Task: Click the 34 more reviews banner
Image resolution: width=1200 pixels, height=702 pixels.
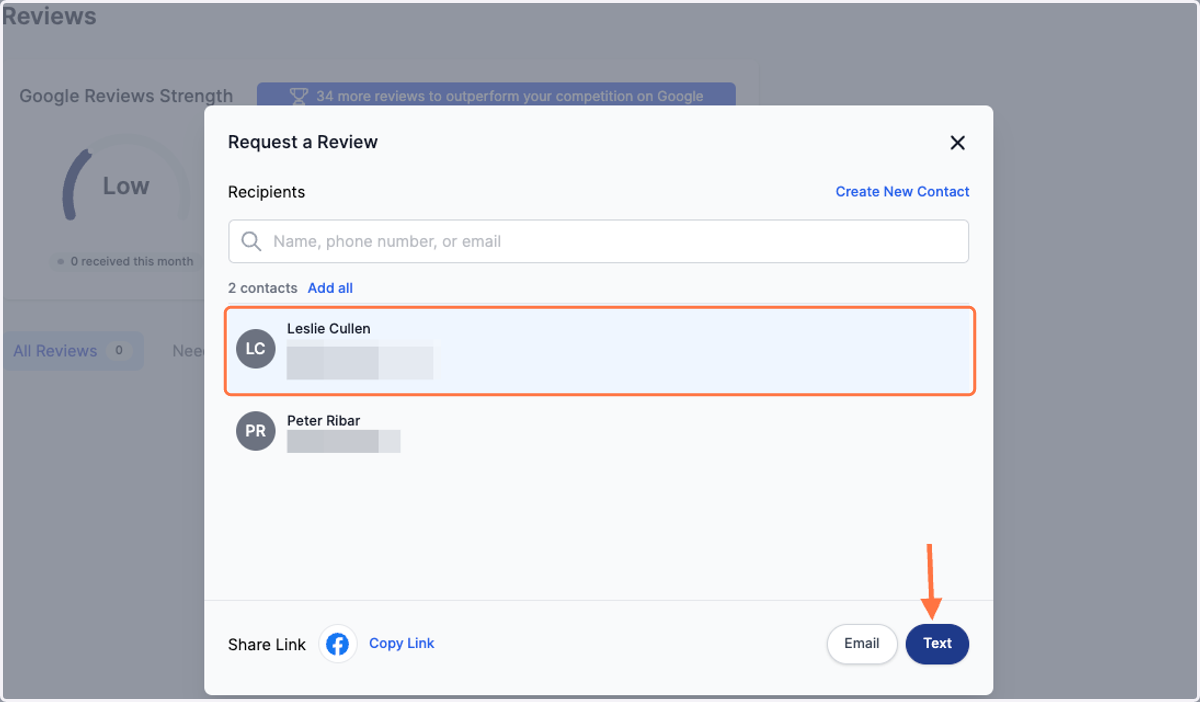Action: coord(496,97)
